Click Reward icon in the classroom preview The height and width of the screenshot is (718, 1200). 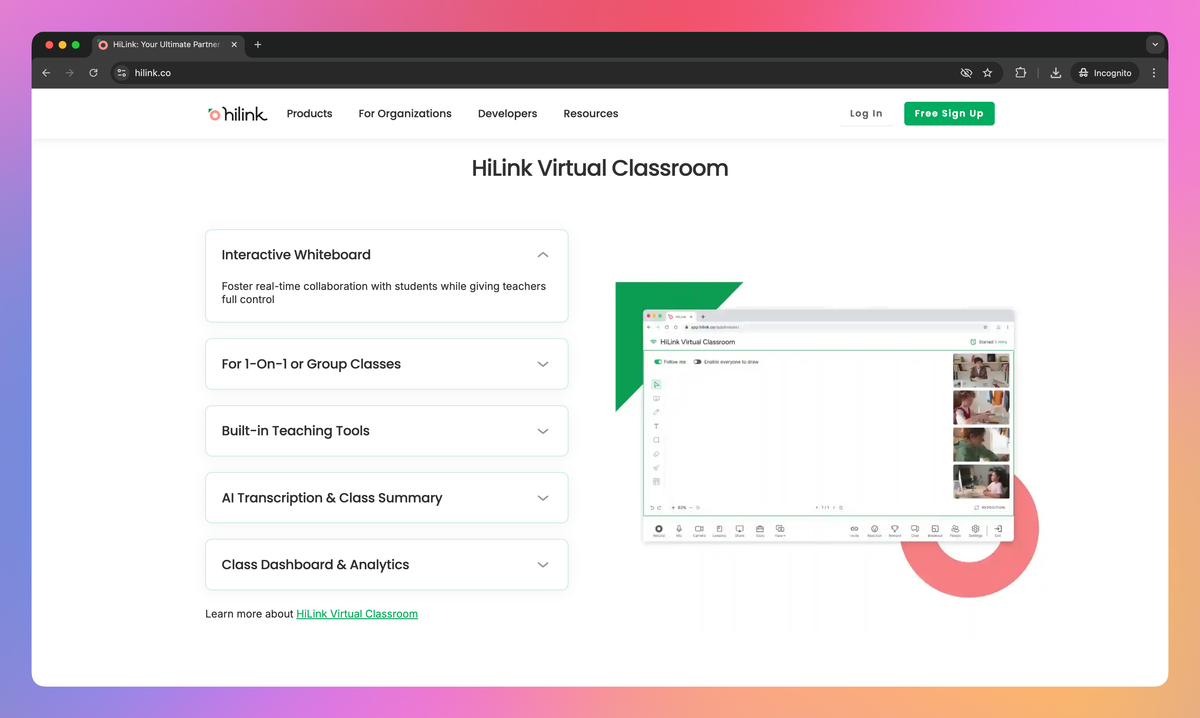(x=895, y=530)
